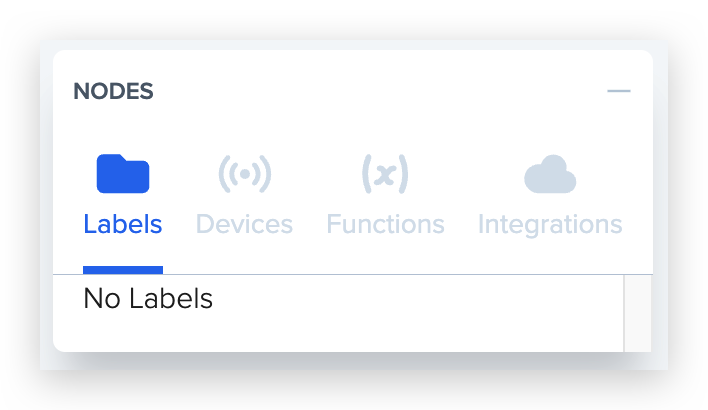Minimize the NODES card using the dash
Image resolution: width=708 pixels, height=410 pixels.
point(619,91)
